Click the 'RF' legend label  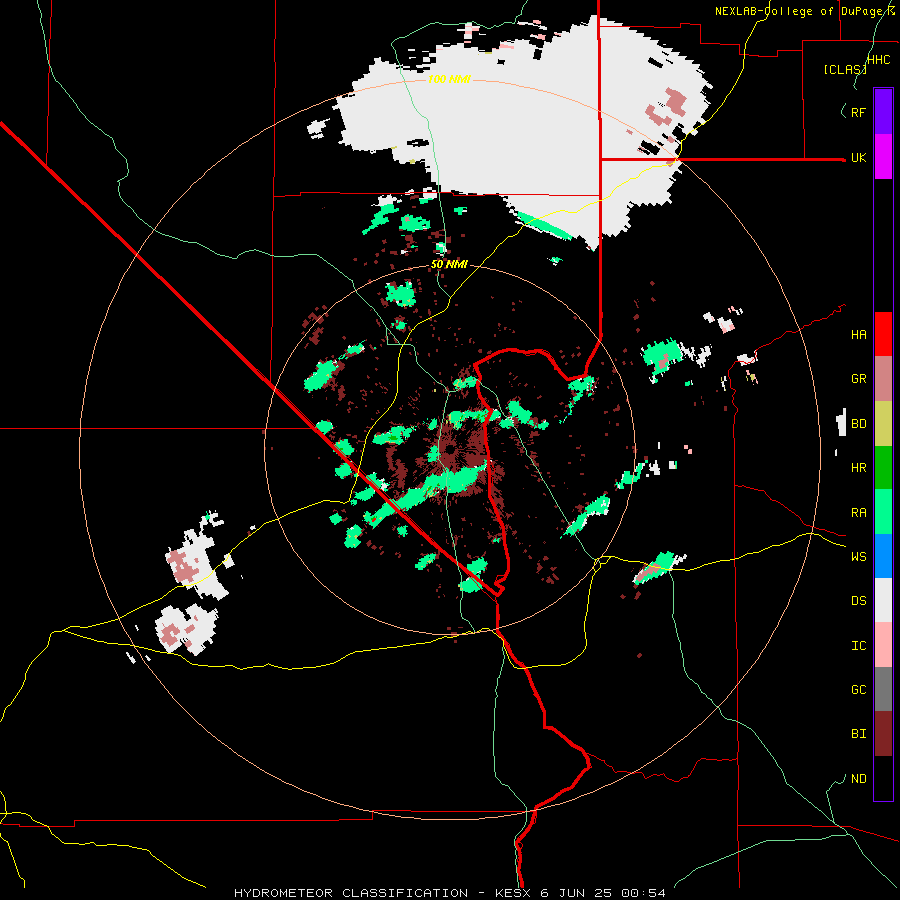[x=858, y=112]
